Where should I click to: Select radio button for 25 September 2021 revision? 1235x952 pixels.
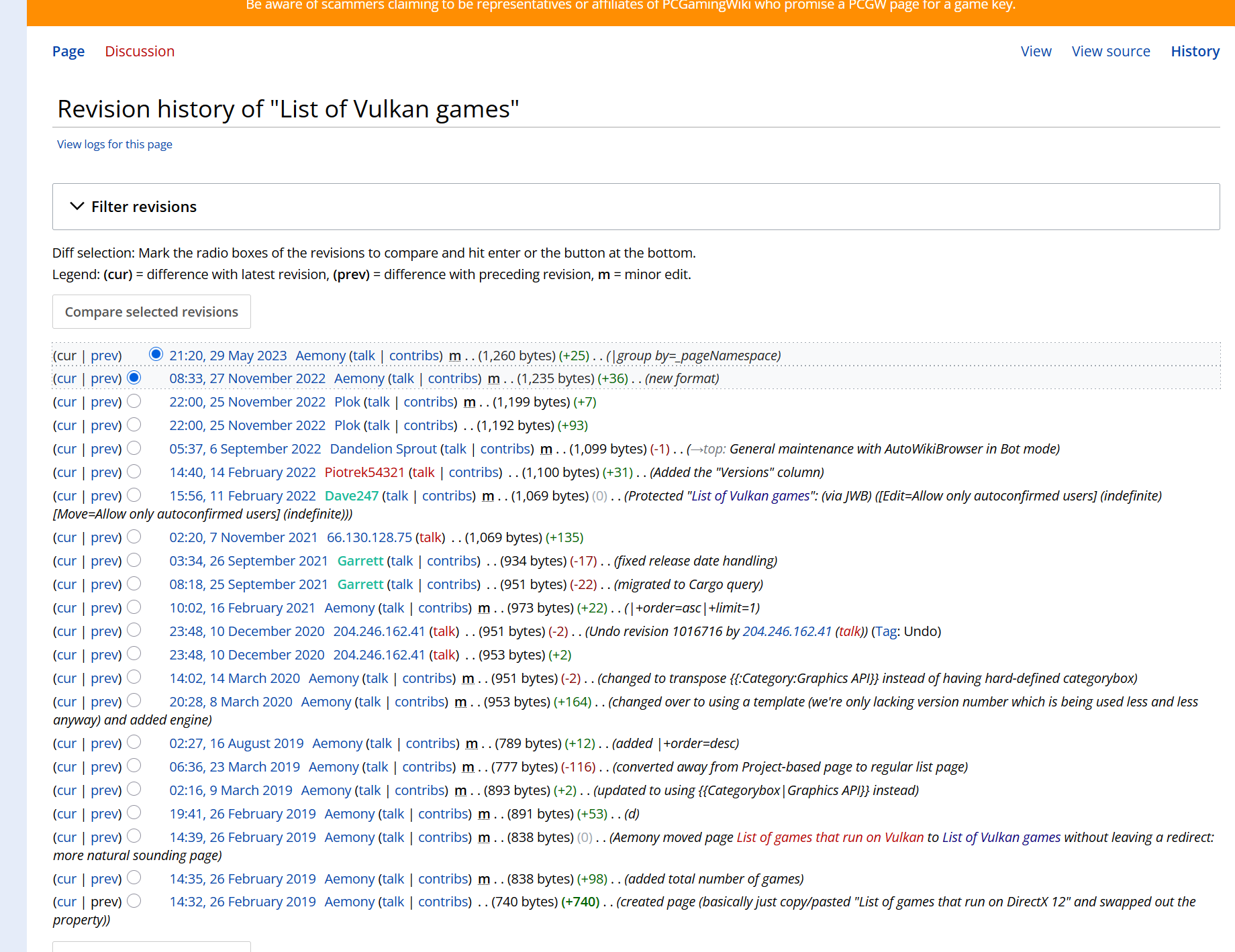tap(134, 584)
